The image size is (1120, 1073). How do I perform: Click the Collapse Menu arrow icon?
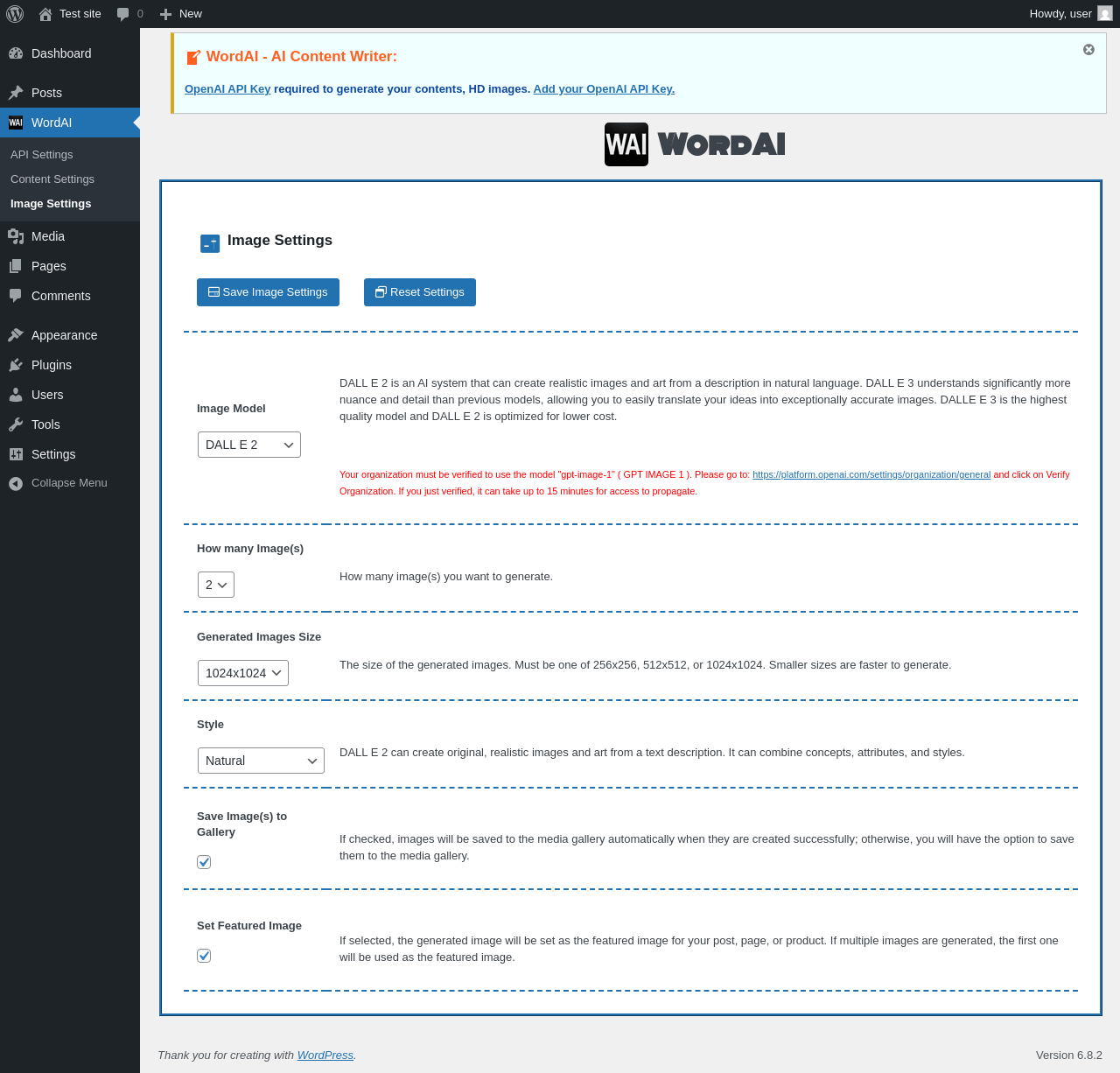(x=16, y=483)
